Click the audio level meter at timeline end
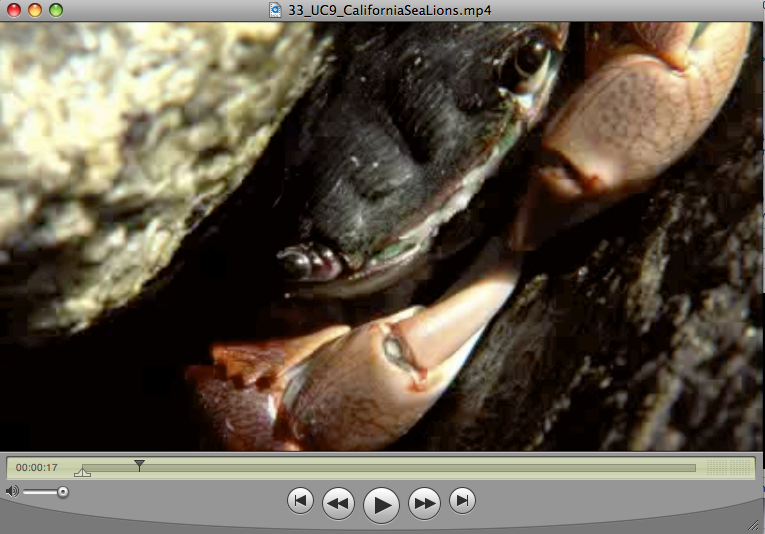Viewport: 765px width, 534px height. coord(727,467)
